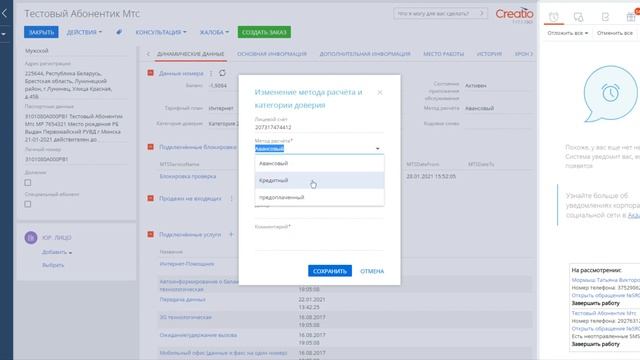Image resolution: width=640 pixels, height=360 pixels.
Task: Open the Метод расчёта combo box arrow
Action: pos(378,149)
